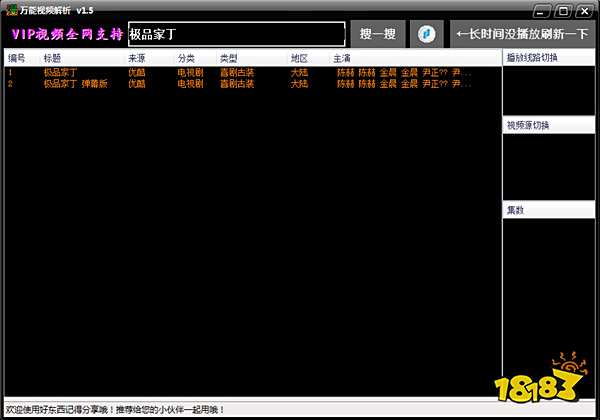Click the 分类 column header
Image resolution: width=600 pixels, height=420 pixels.
point(186,59)
